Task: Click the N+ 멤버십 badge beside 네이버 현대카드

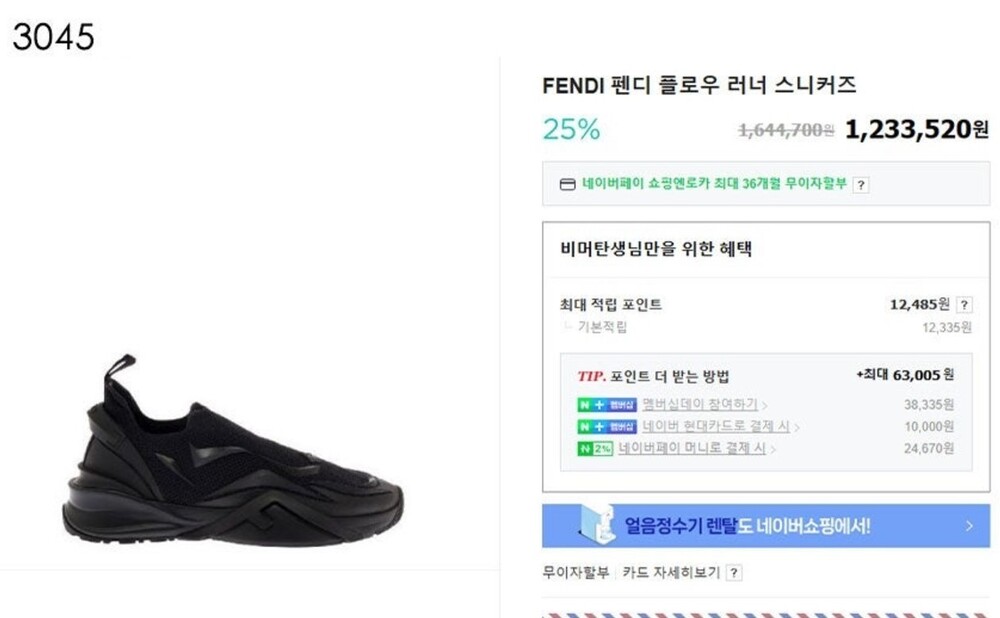Action: coord(607,427)
